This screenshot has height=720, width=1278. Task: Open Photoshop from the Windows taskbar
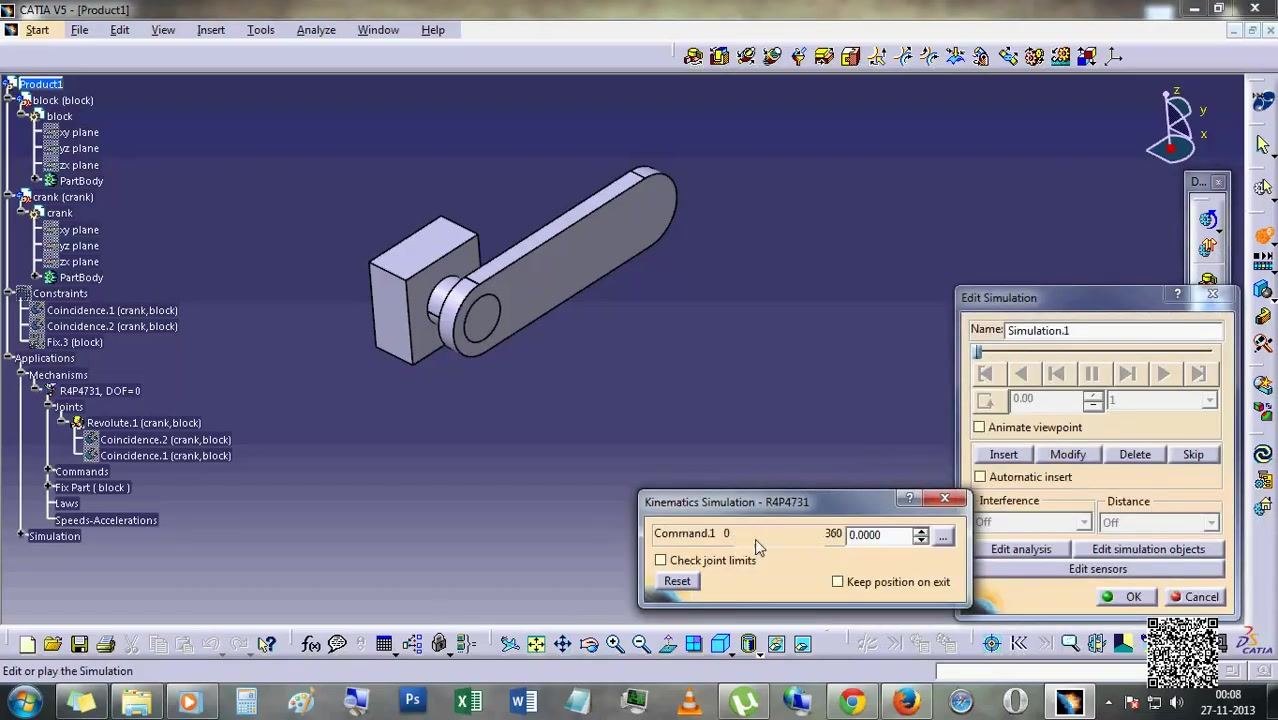pyautogui.click(x=412, y=701)
